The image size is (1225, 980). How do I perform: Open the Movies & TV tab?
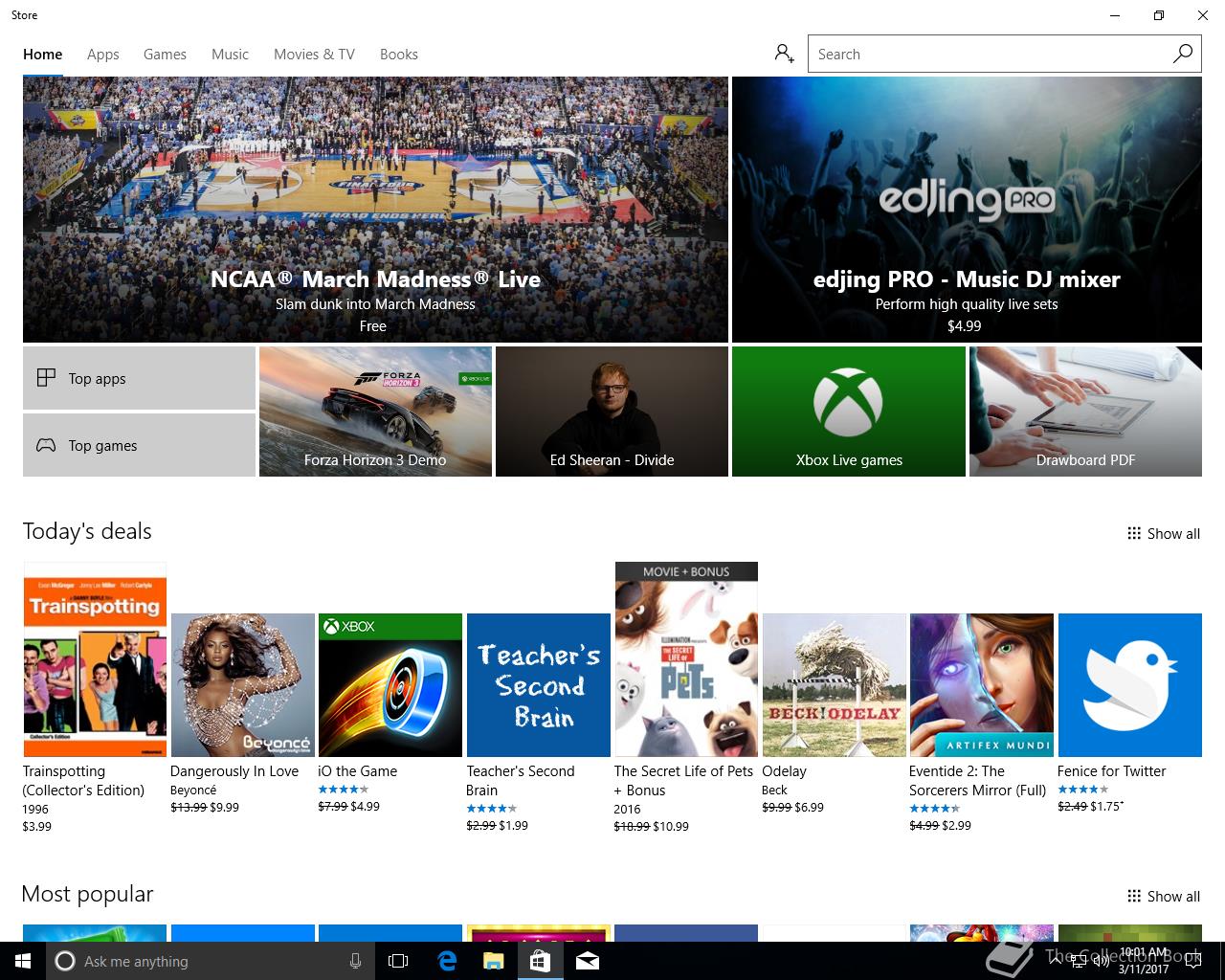click(314, 54)
